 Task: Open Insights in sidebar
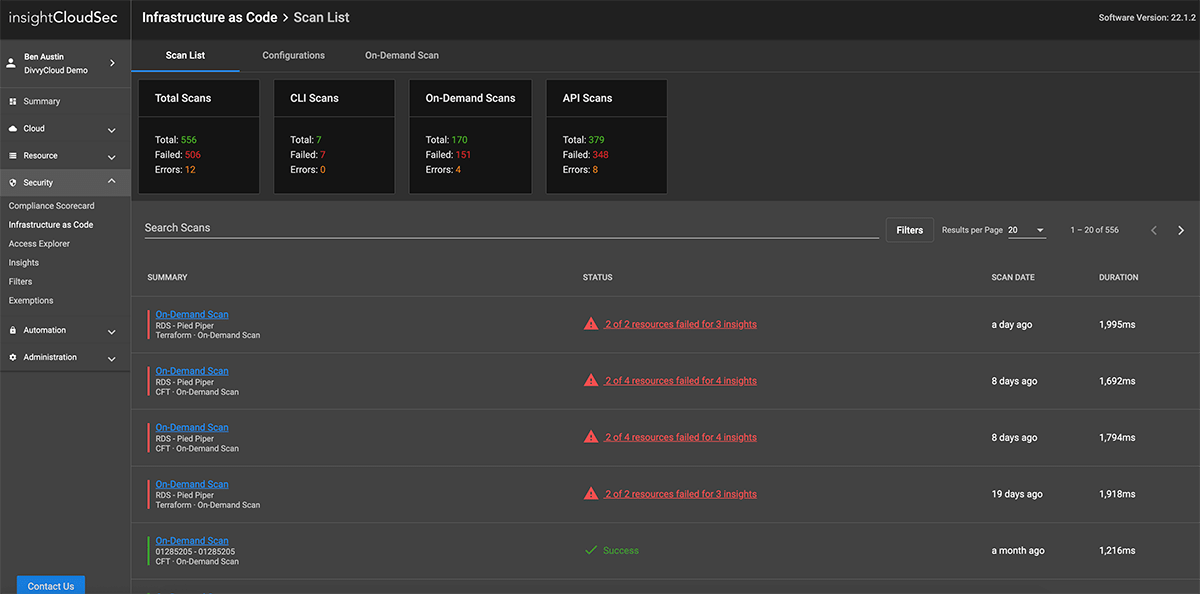click(x=24, y=263)
